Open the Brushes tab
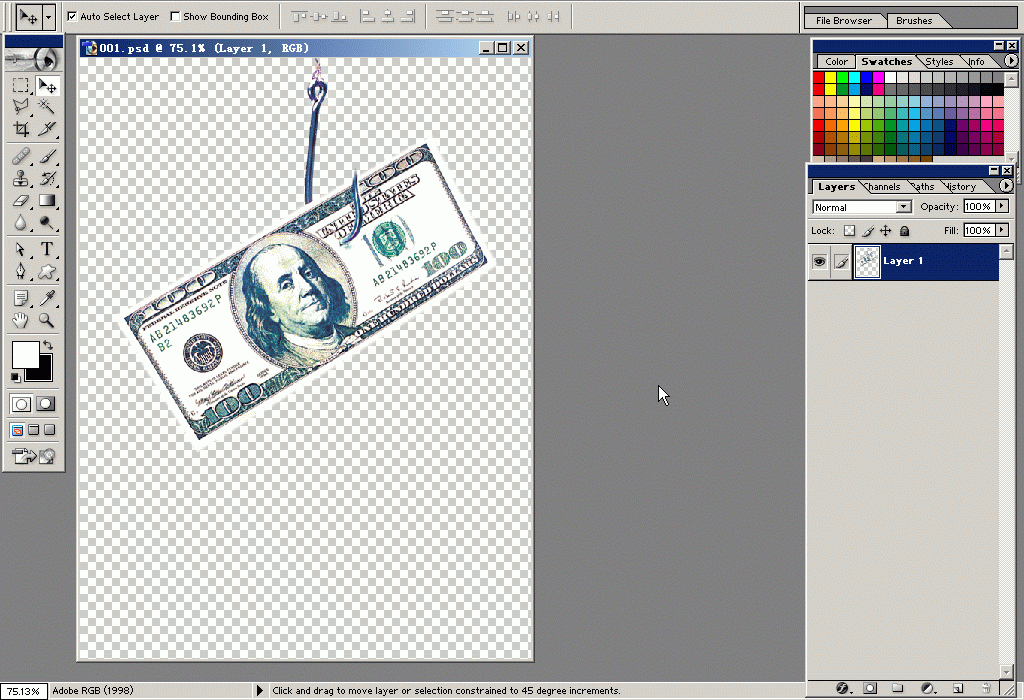 click(914, 20)
